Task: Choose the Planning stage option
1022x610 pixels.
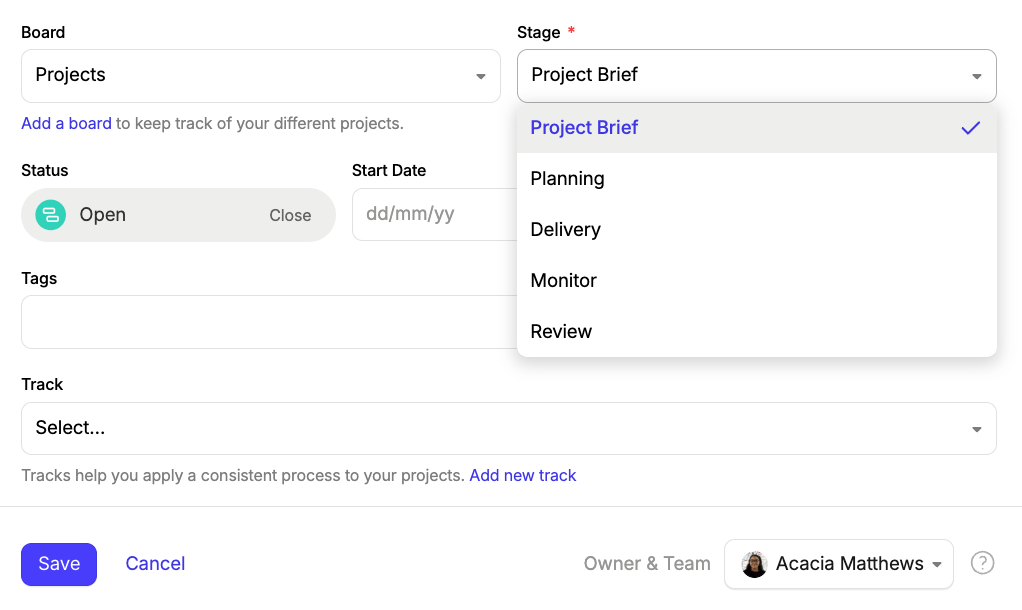Action: 757,179
